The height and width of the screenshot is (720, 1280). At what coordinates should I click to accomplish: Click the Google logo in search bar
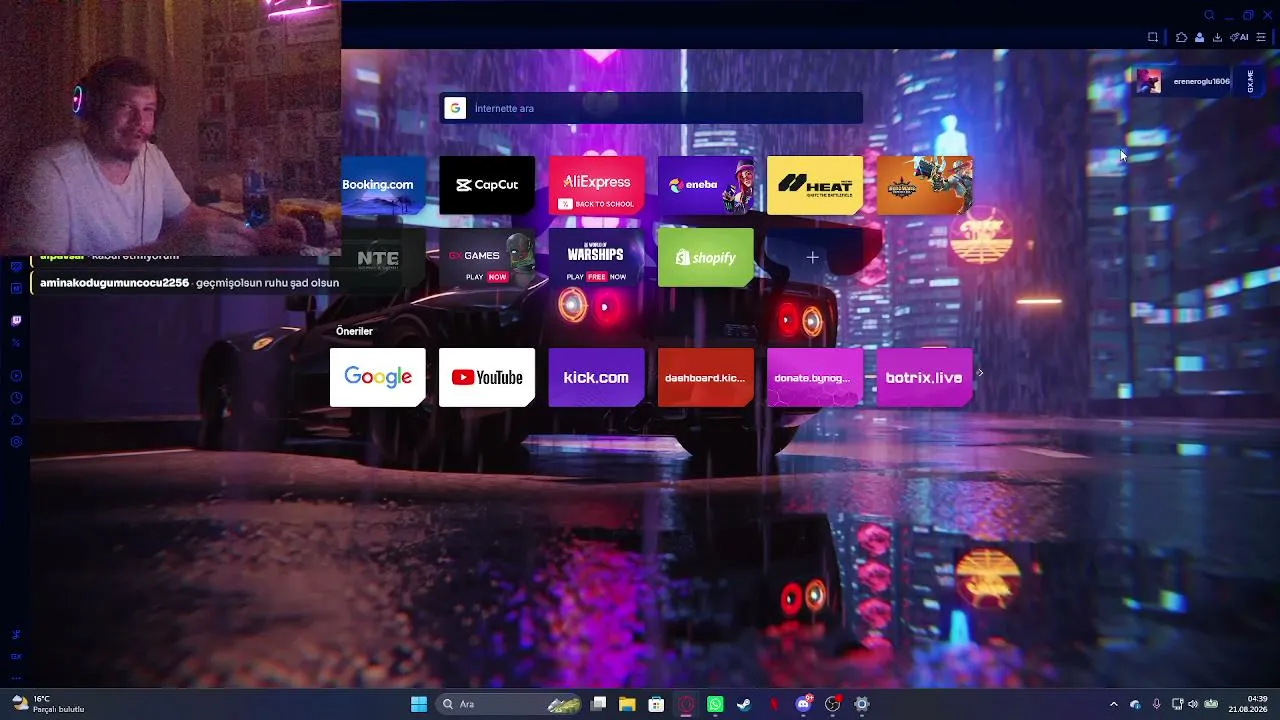tap(455, 108)
